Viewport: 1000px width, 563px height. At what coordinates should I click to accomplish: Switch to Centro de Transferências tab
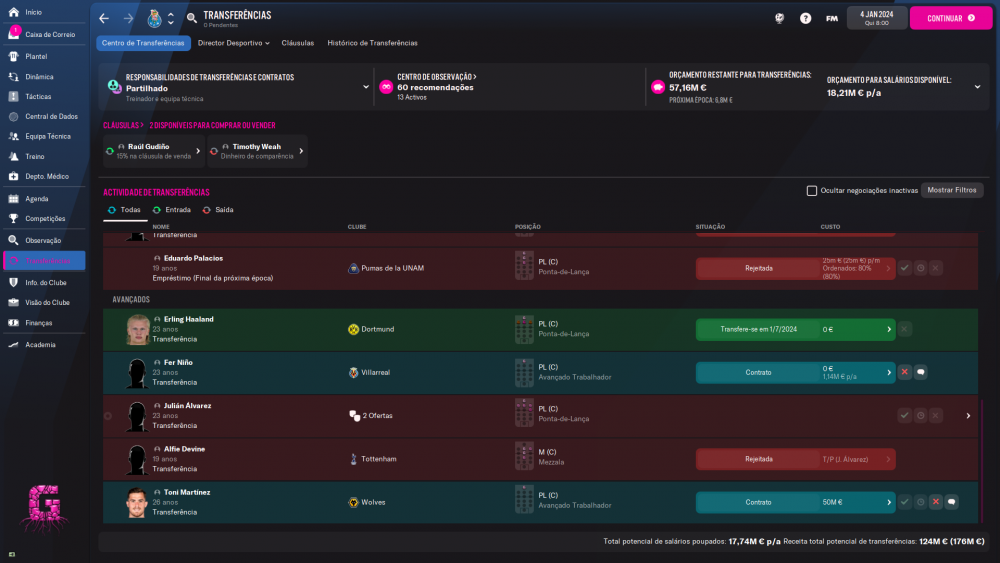[x=143, y=43]
